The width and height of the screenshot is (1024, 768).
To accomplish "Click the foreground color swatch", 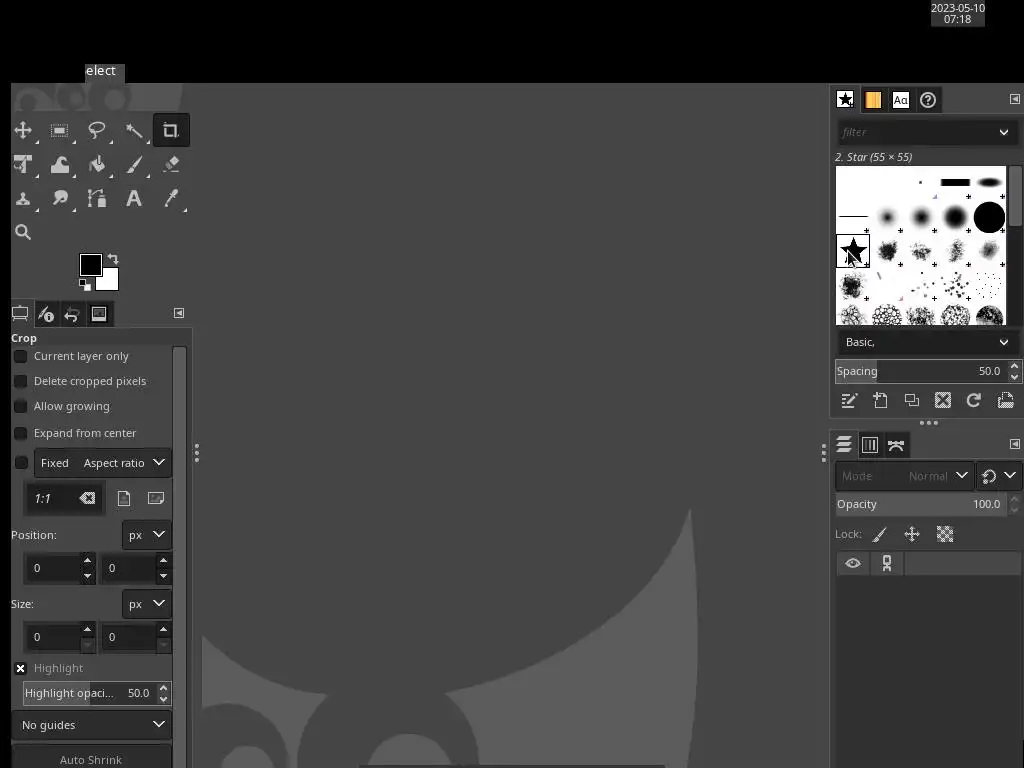I will [x=91, y=265].
